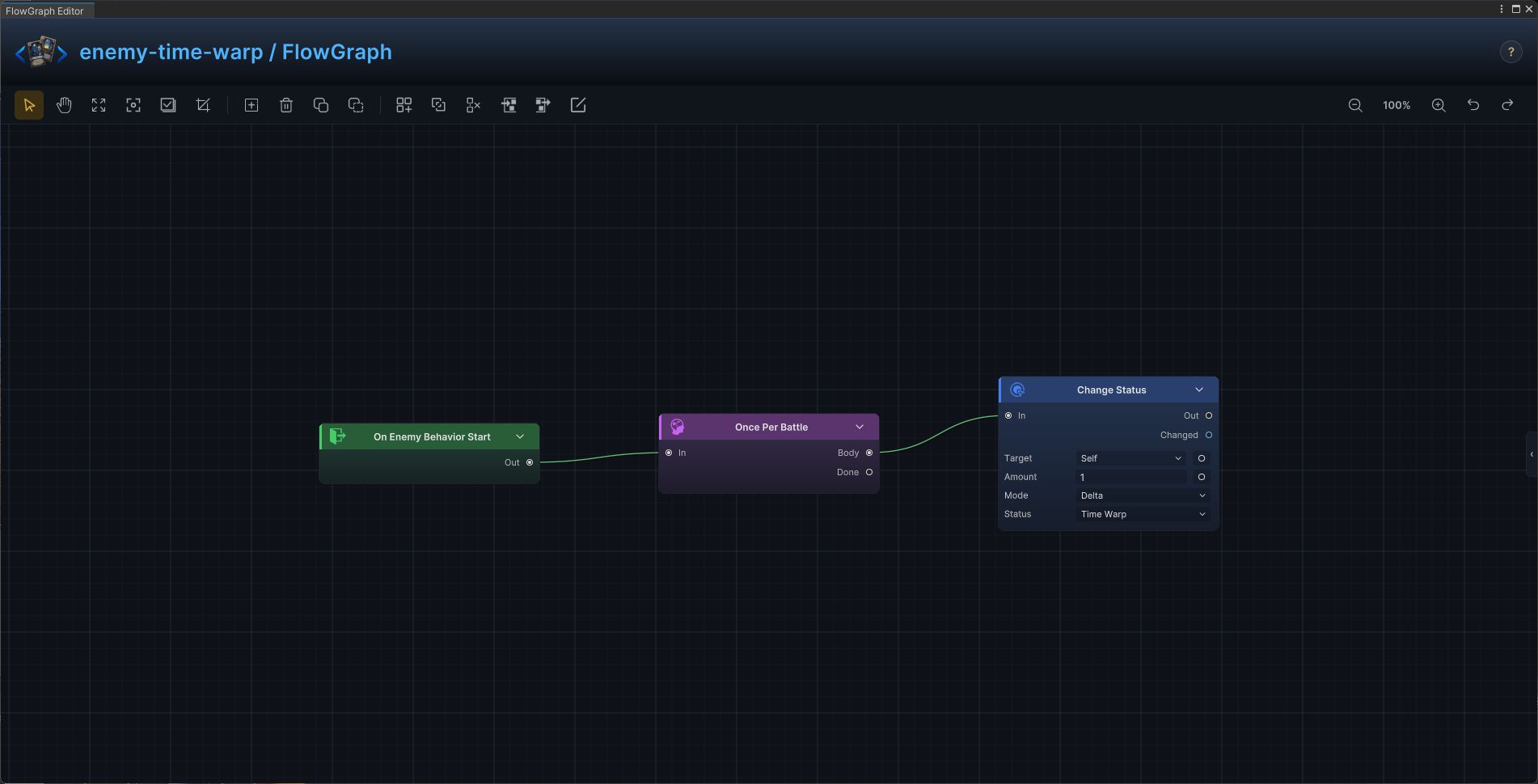Click the green exit icon on Enemy Behavior node
The width and height of the screenshot is (1538, 784).
click(x=338, y=436)
